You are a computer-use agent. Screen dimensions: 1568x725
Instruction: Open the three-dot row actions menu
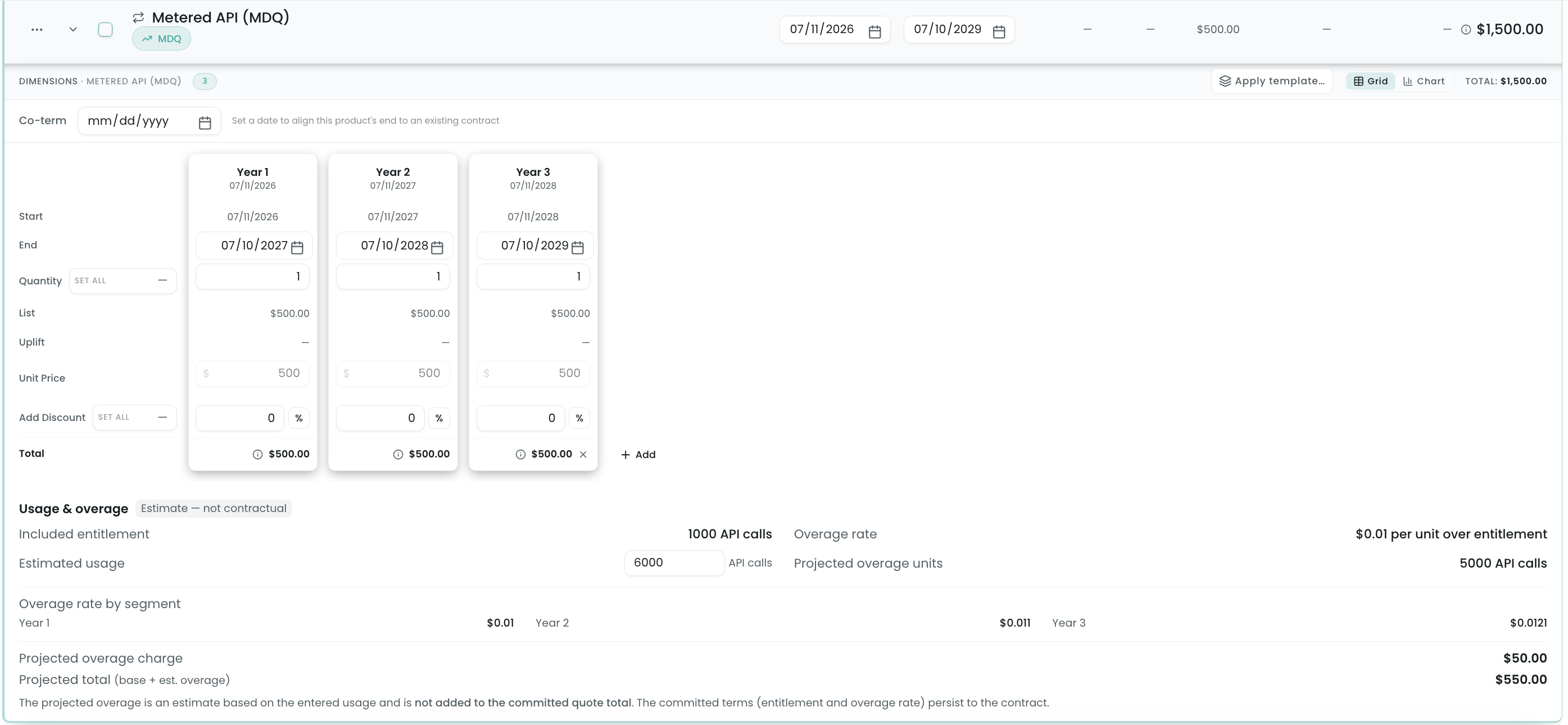click(x=37, y=29)
